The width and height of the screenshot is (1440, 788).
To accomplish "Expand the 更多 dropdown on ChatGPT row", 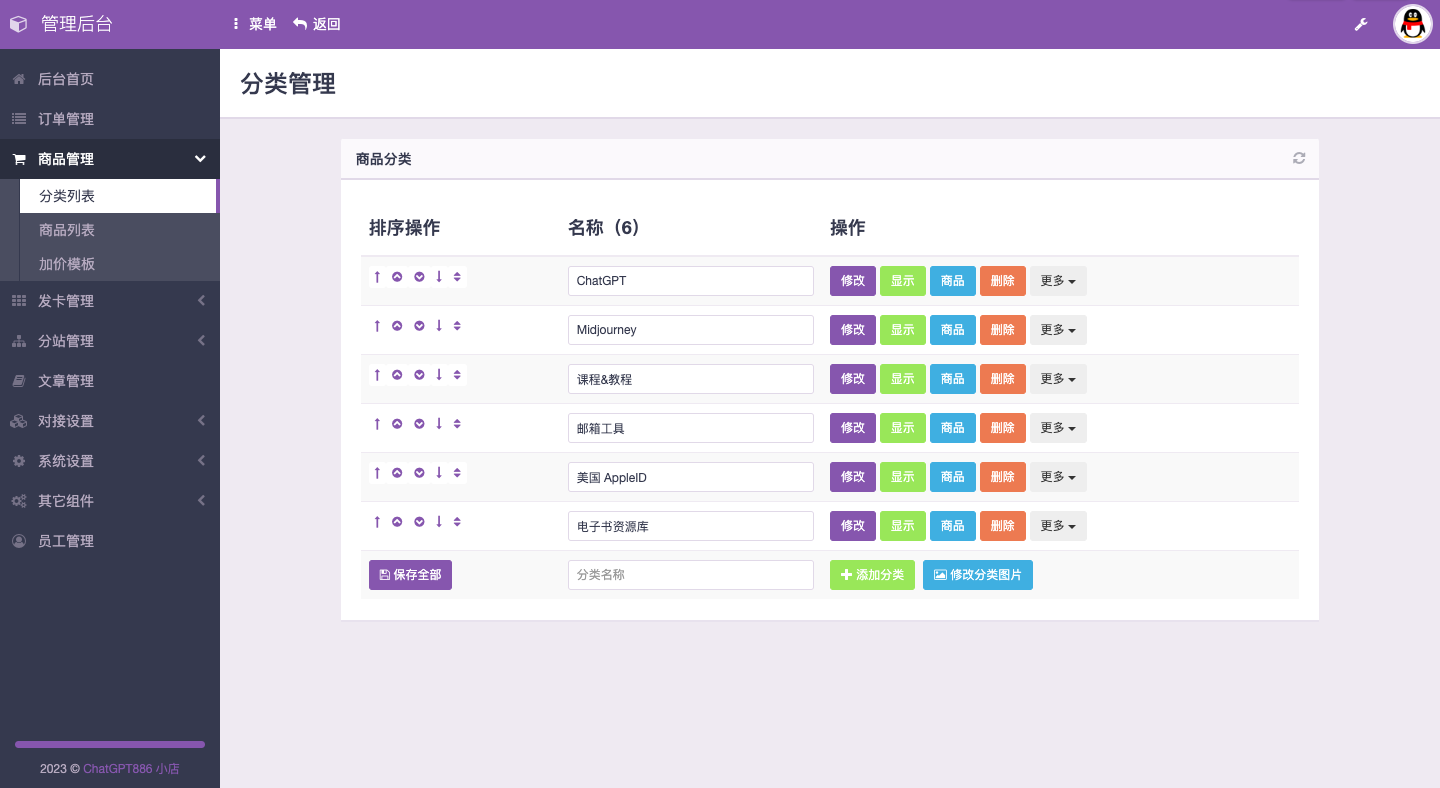I will point(1058,281).
